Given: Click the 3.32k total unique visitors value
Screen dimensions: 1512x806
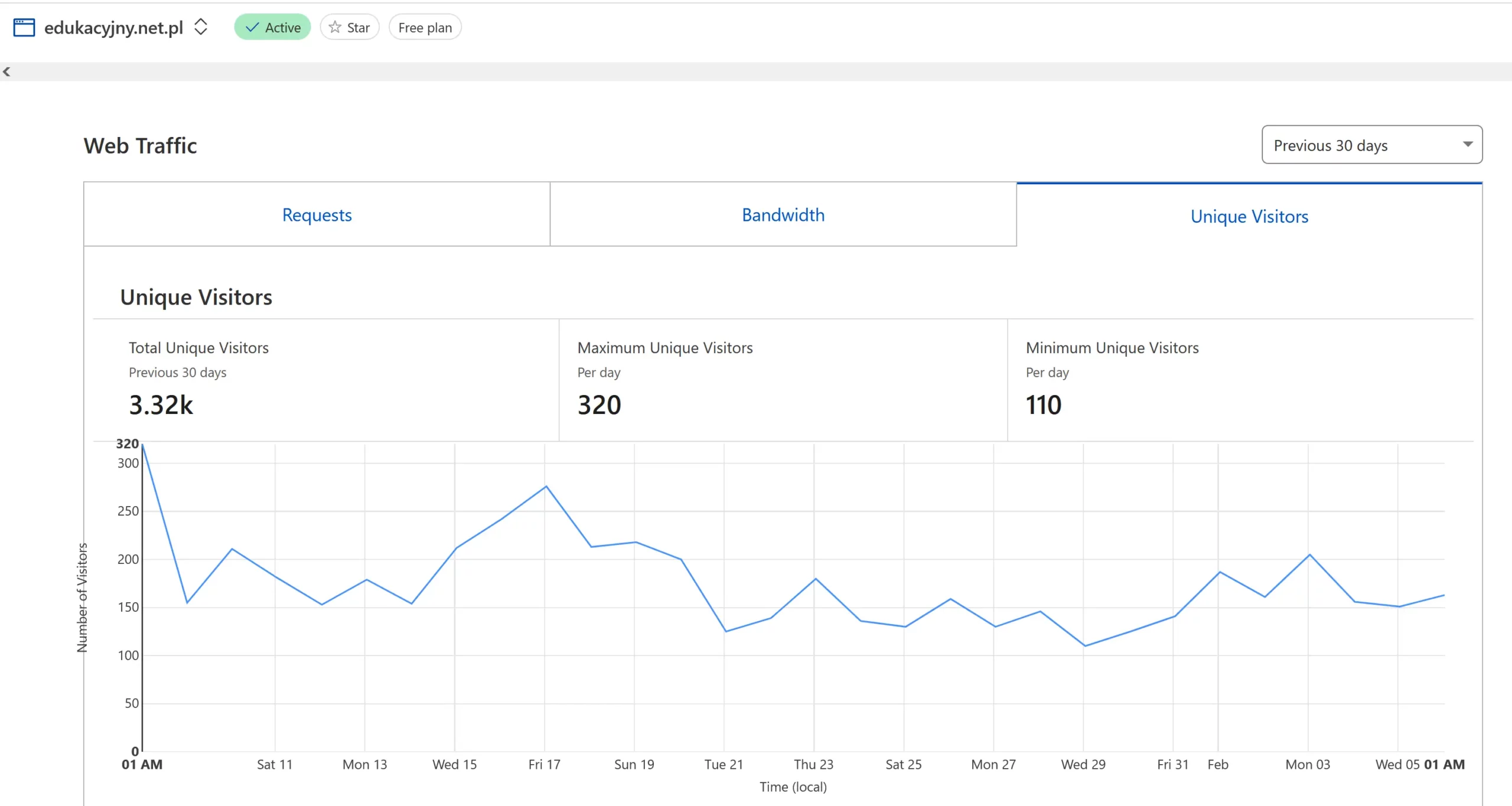Looking at the screenshot, I should point(161,405).
